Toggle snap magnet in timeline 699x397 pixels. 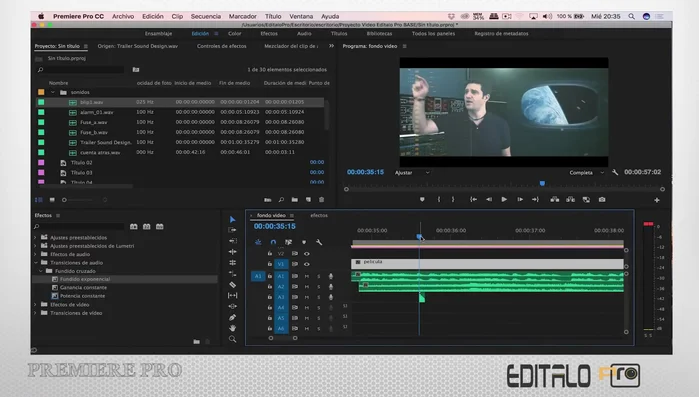[273, 242]
